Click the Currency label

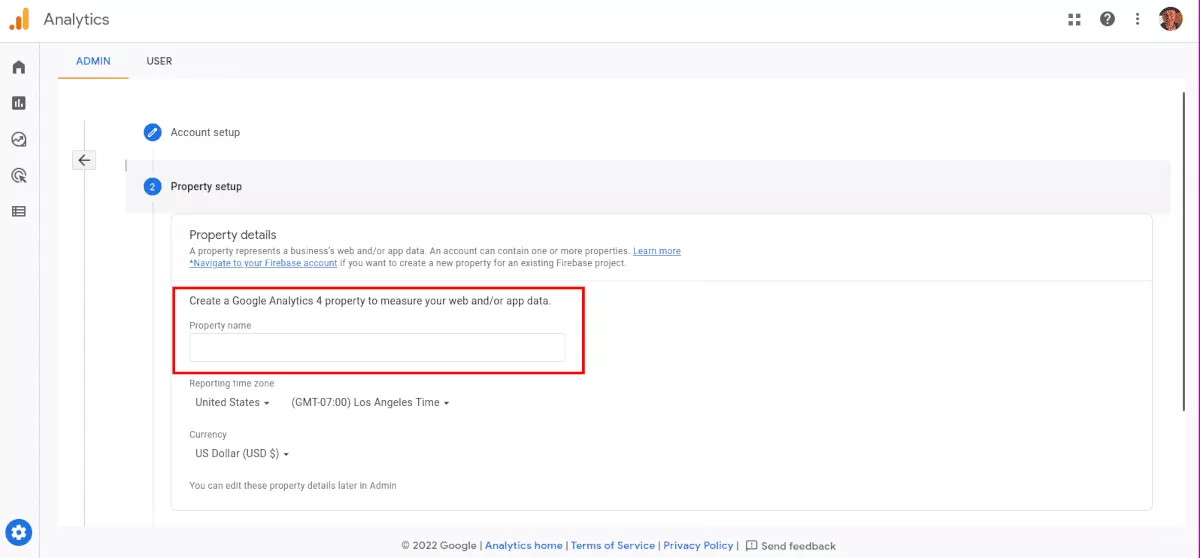point(208,435)
